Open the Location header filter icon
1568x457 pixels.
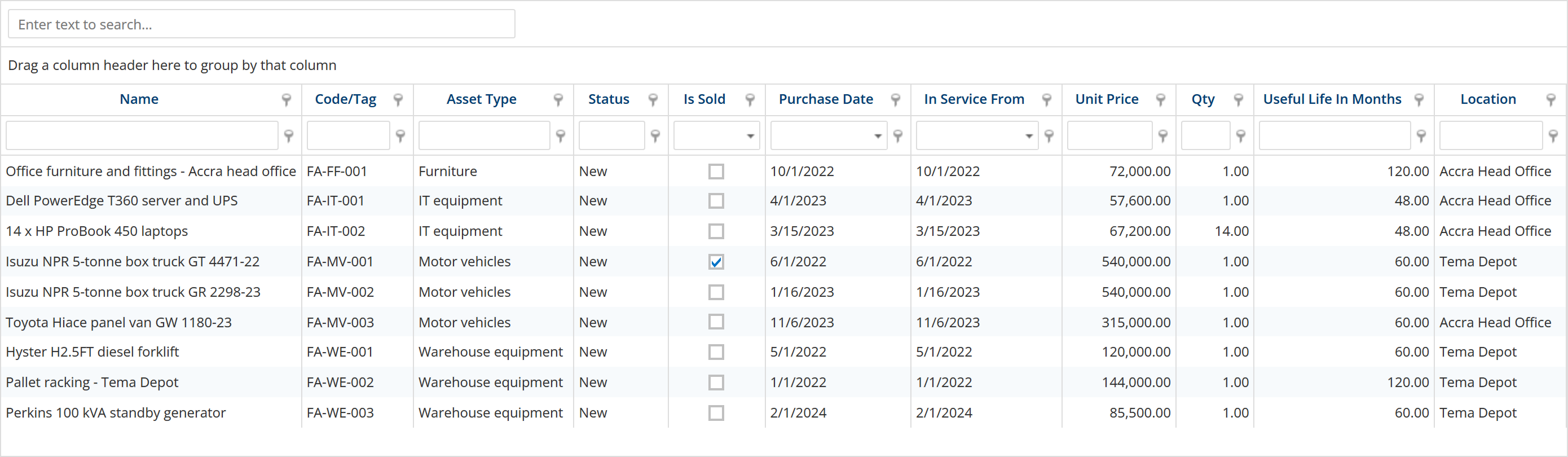(1551, 100)
